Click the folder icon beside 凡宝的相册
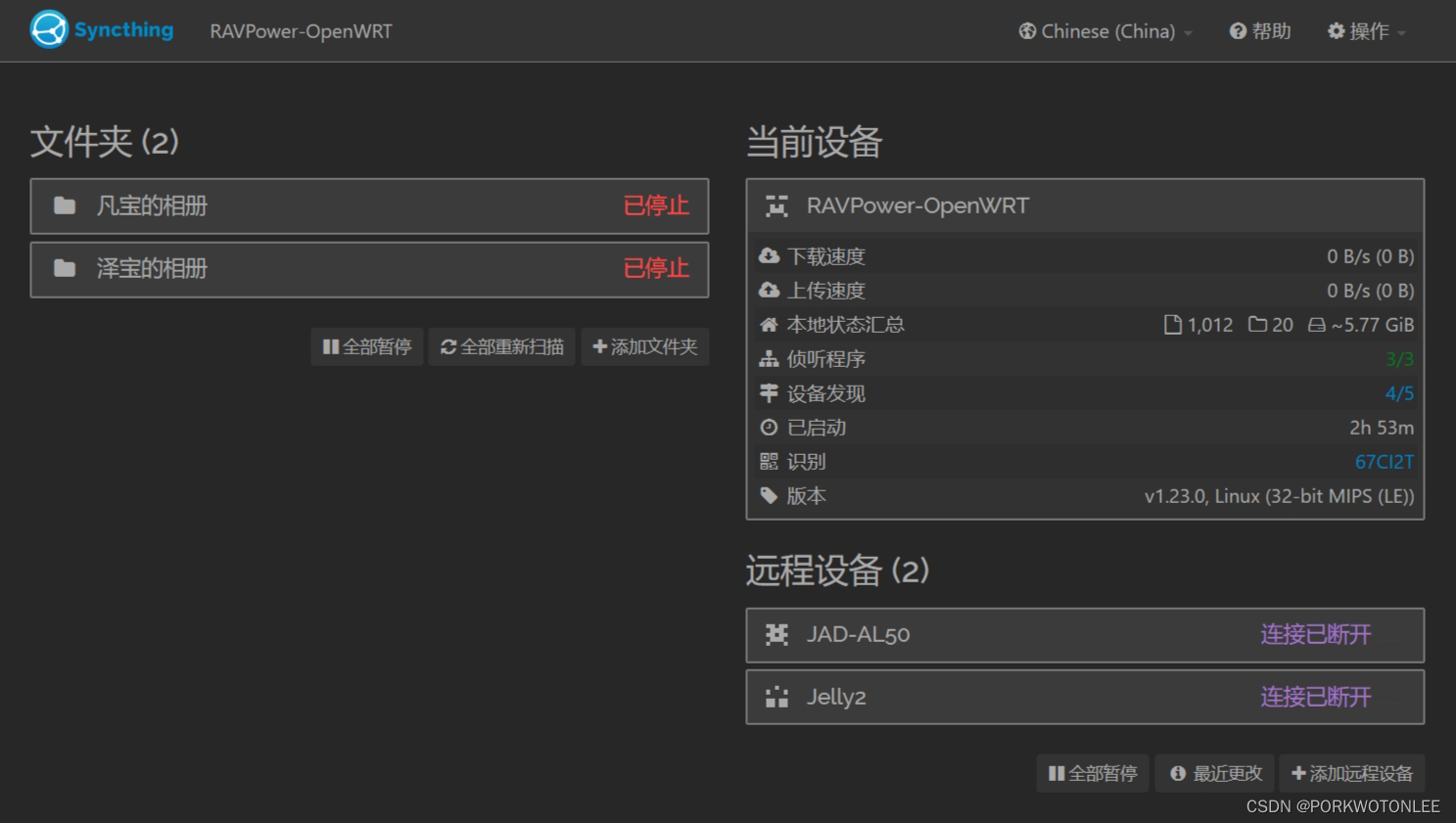Screen dimensions: 1456x823 pos(65,206)
